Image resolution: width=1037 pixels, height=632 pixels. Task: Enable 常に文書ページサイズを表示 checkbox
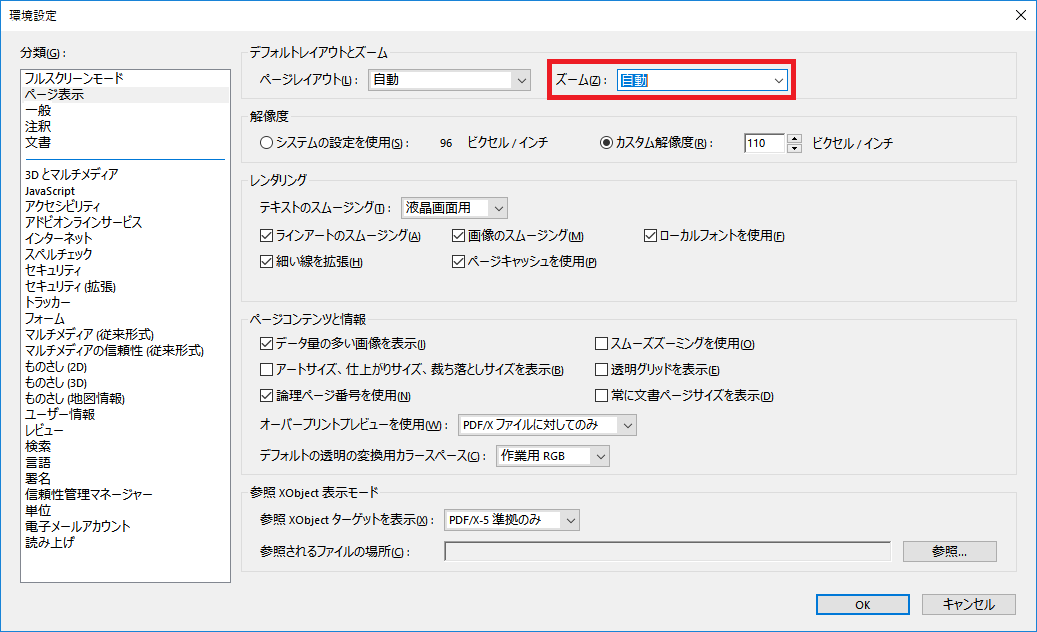[601, 395]
